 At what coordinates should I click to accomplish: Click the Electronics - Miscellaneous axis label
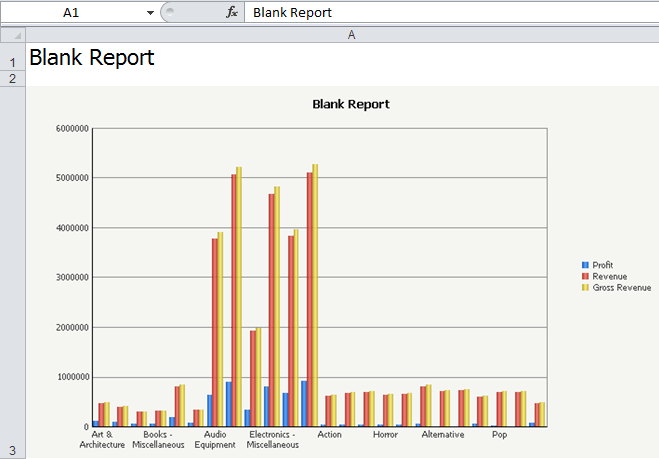coord(272,439)
